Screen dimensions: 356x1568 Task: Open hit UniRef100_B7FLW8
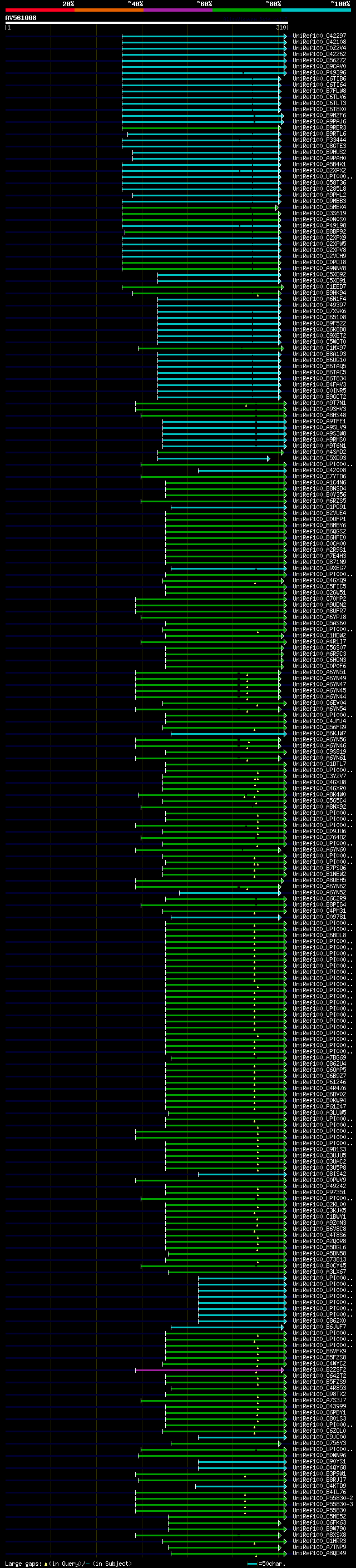coord(319,91)
